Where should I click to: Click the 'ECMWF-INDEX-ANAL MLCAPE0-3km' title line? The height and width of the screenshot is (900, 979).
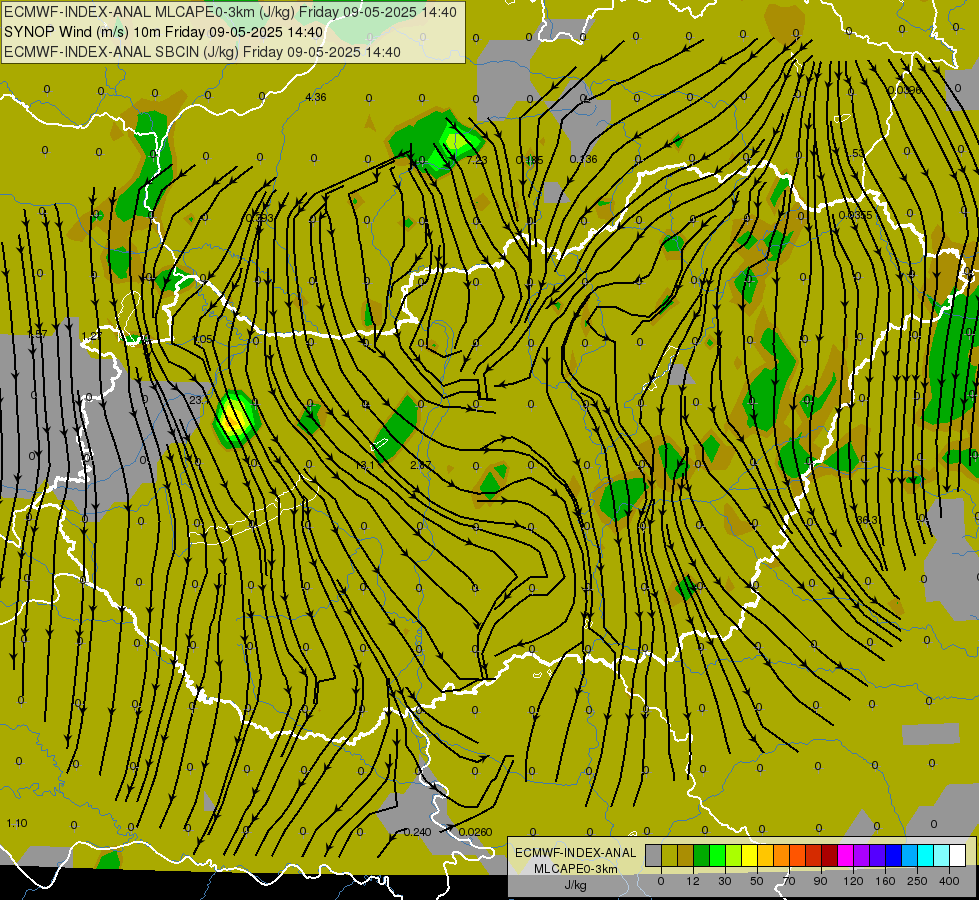coord(230,12)
